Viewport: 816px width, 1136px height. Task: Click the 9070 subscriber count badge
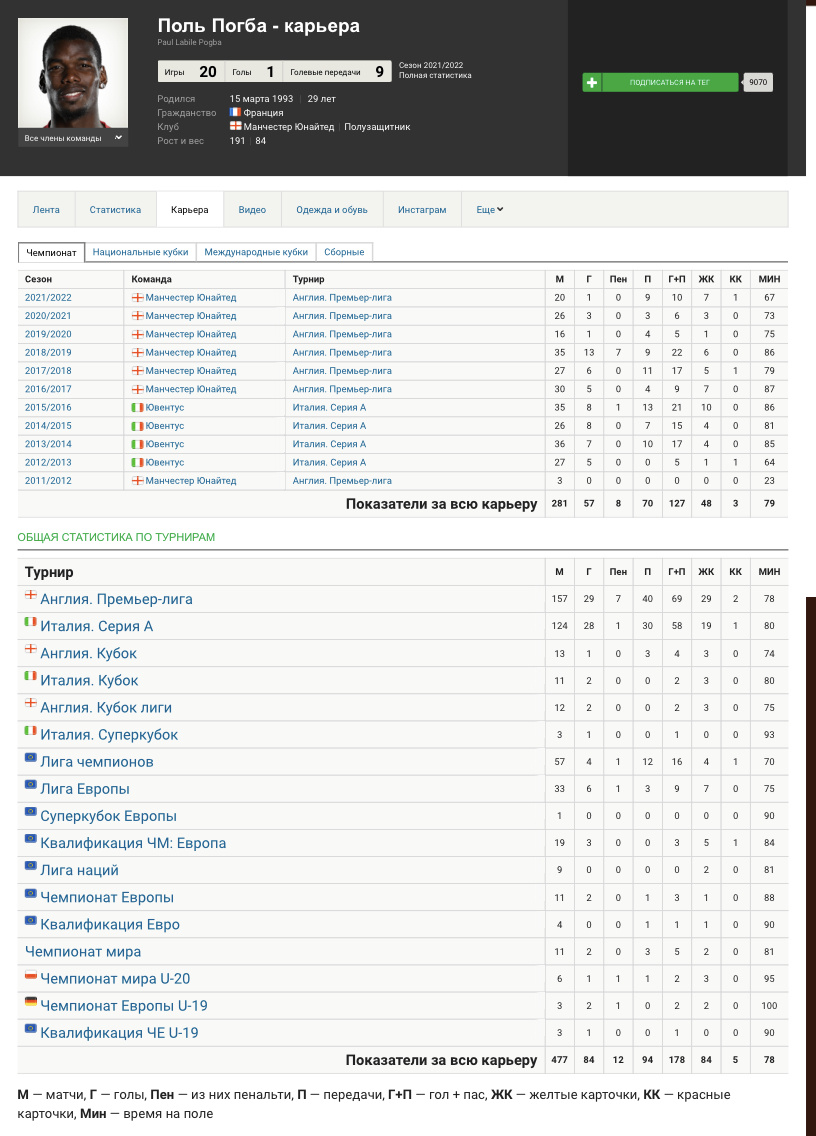758,83
